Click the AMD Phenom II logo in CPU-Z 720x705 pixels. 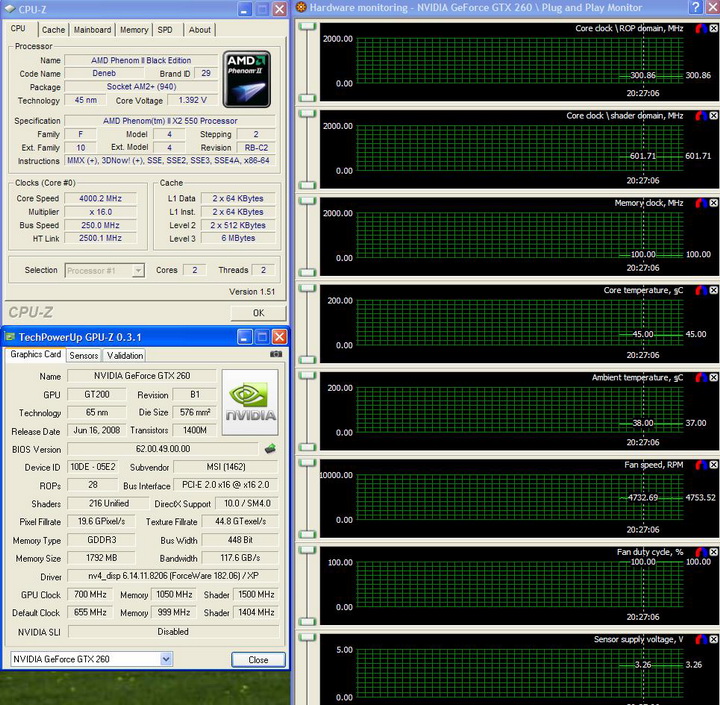coord(247,79)
